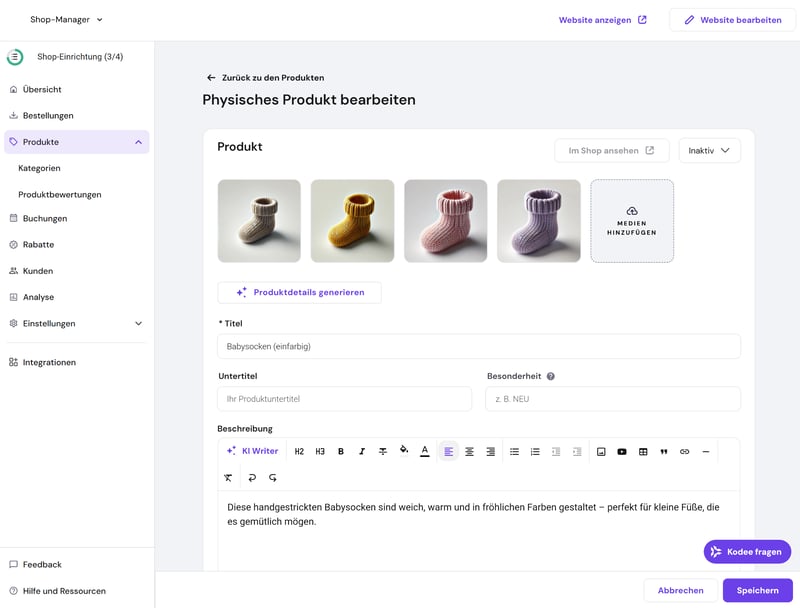800x608 pixels.
Task: Open Kategorien under Produkte
Action: coord(40,168)
